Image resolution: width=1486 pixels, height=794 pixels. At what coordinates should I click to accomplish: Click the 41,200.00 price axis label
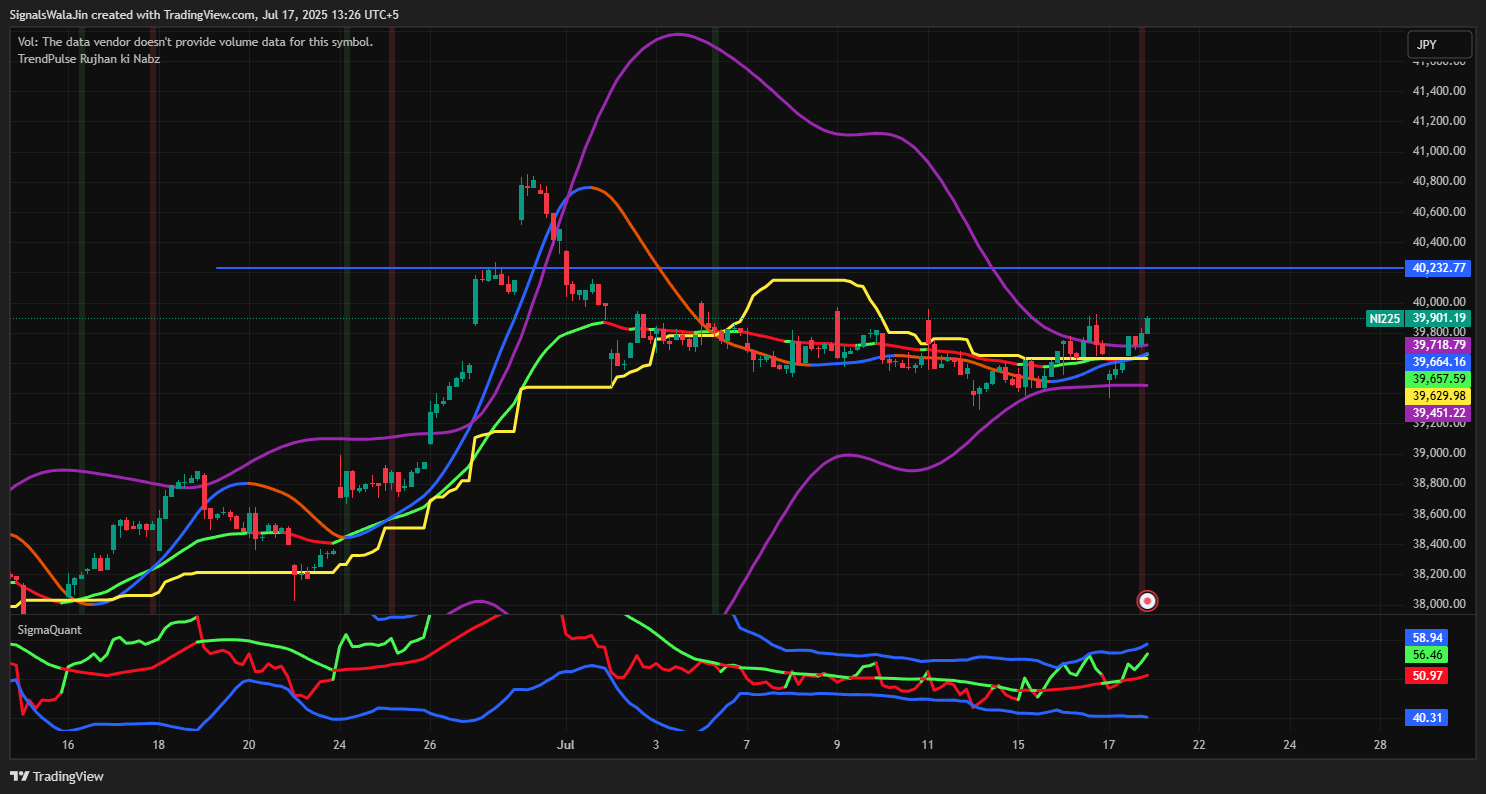tap(1439, 121)
